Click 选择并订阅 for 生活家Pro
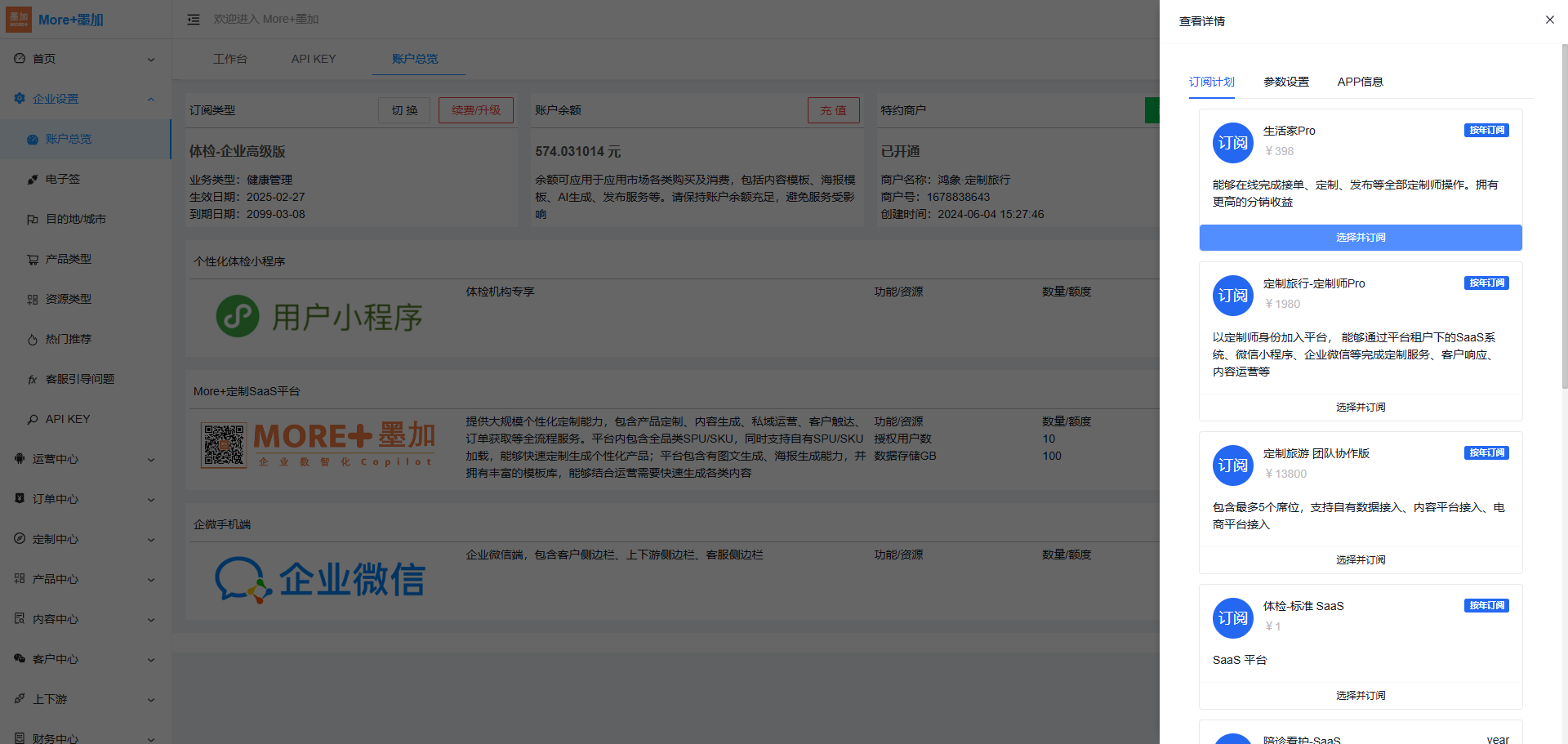The width and height of the screenshot is (1568, 744). tap(1360, 238)
